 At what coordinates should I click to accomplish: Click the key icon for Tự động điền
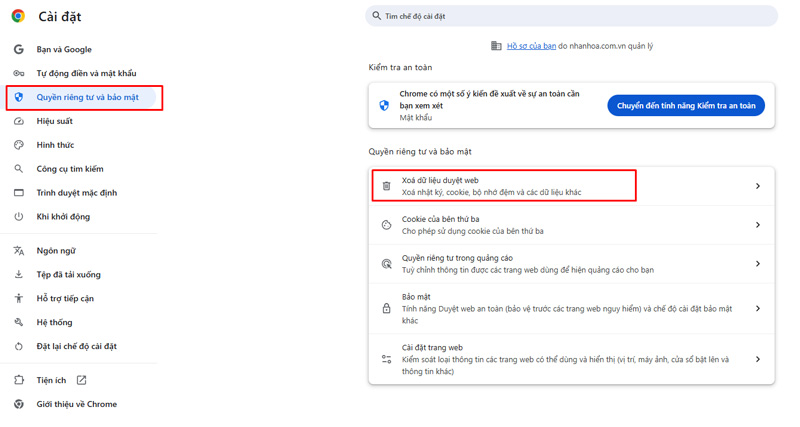point(18,73)
